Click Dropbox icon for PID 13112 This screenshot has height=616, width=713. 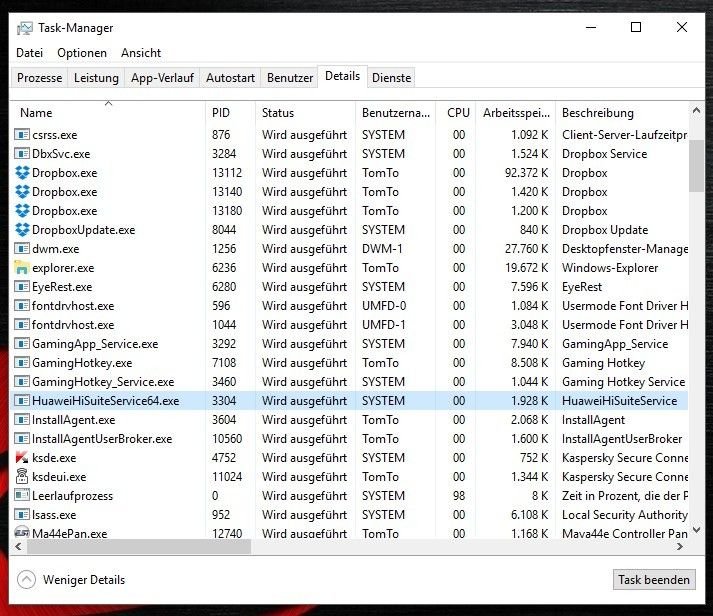pyautogui.click(x=22, y=173)
